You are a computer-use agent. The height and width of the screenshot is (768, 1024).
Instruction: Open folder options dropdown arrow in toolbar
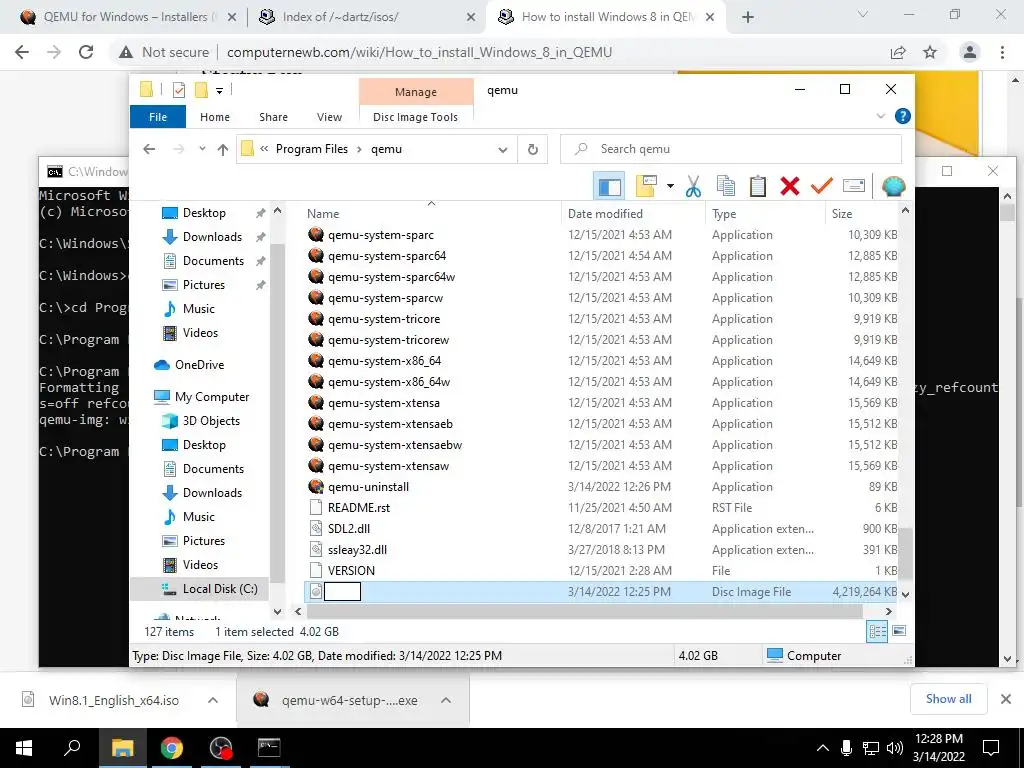(x=670, y=186)
